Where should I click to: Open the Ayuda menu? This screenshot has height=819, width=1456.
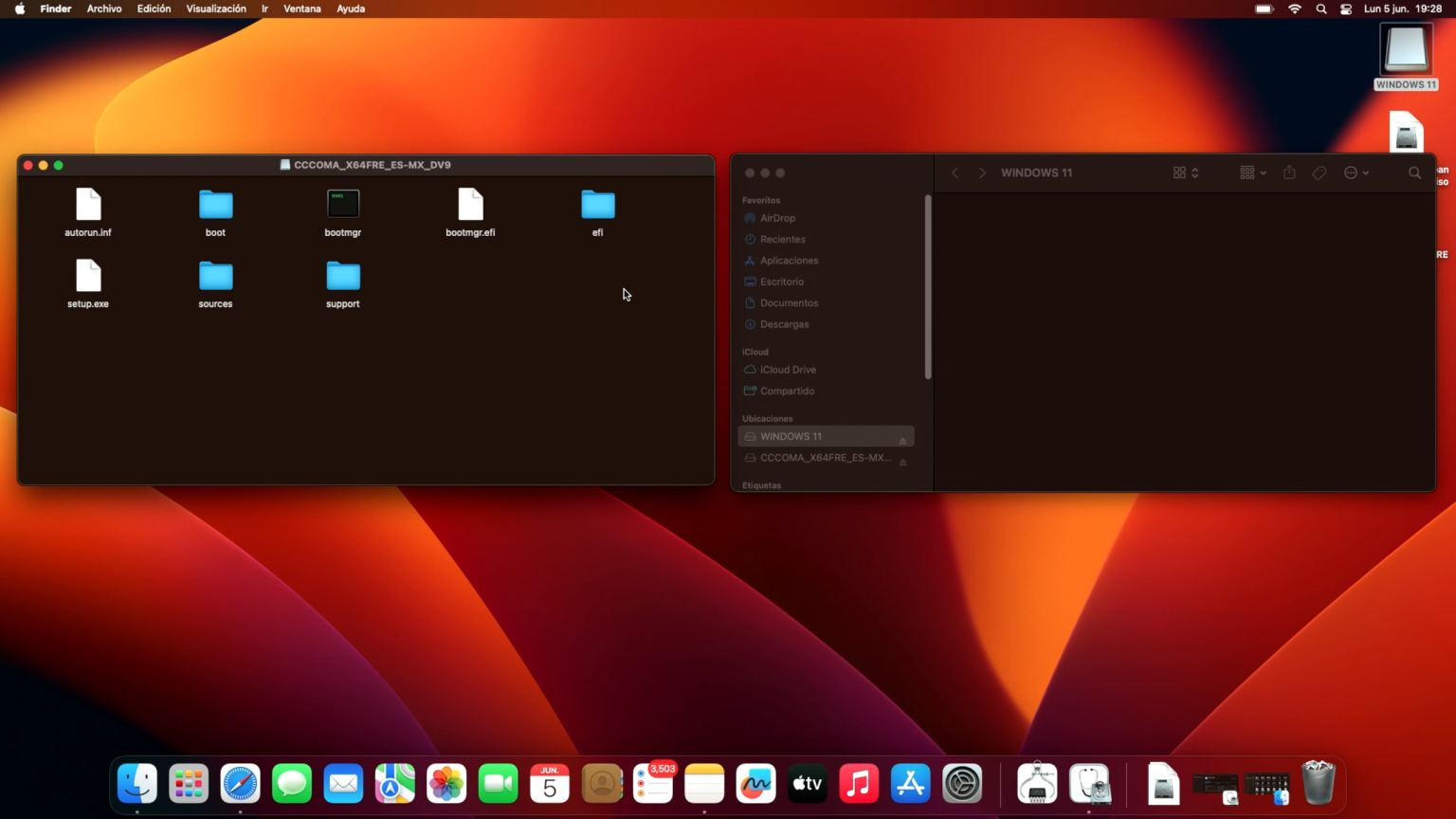tap(351, 9)
